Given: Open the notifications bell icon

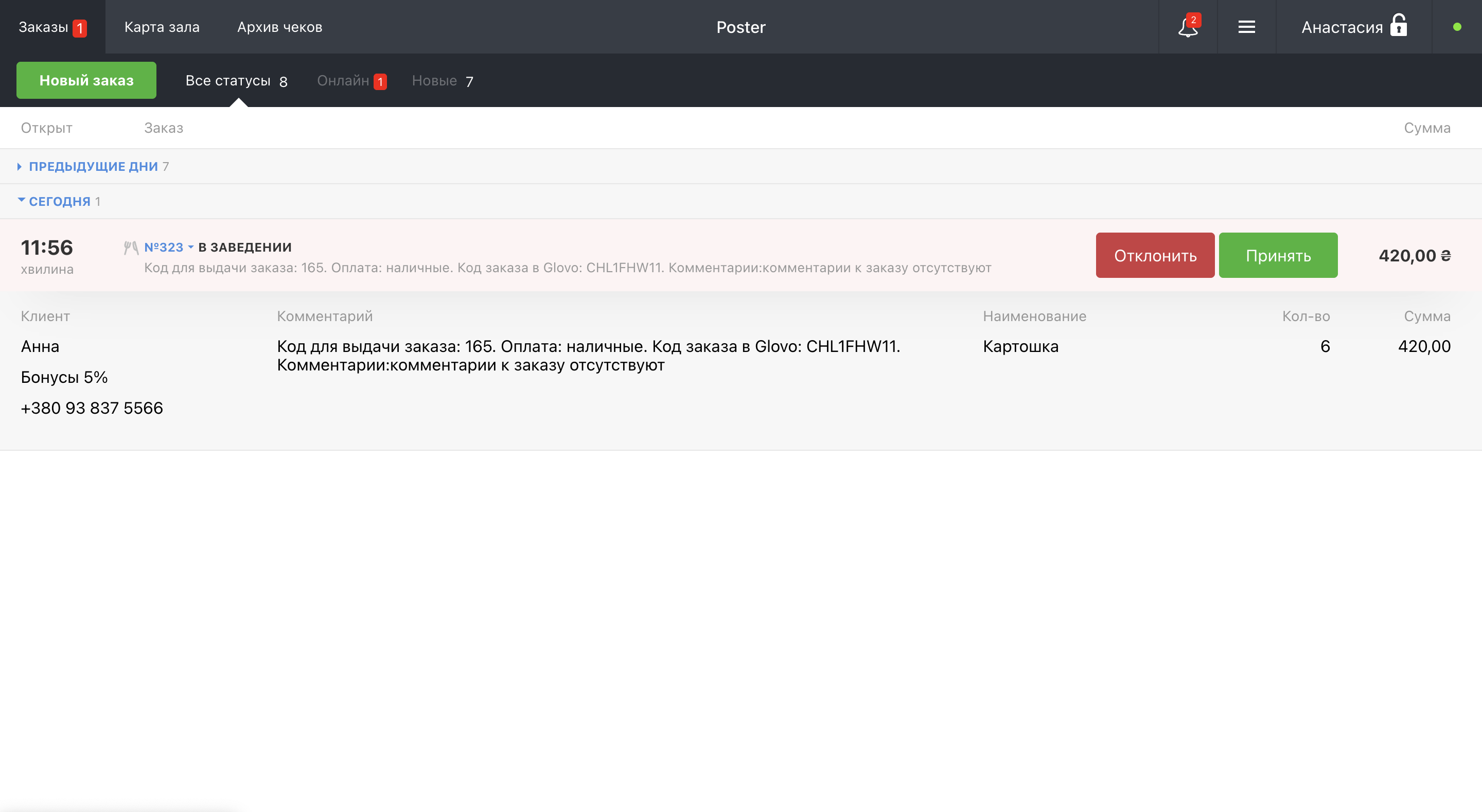Looking at the screenshot, I should 1188,27.
